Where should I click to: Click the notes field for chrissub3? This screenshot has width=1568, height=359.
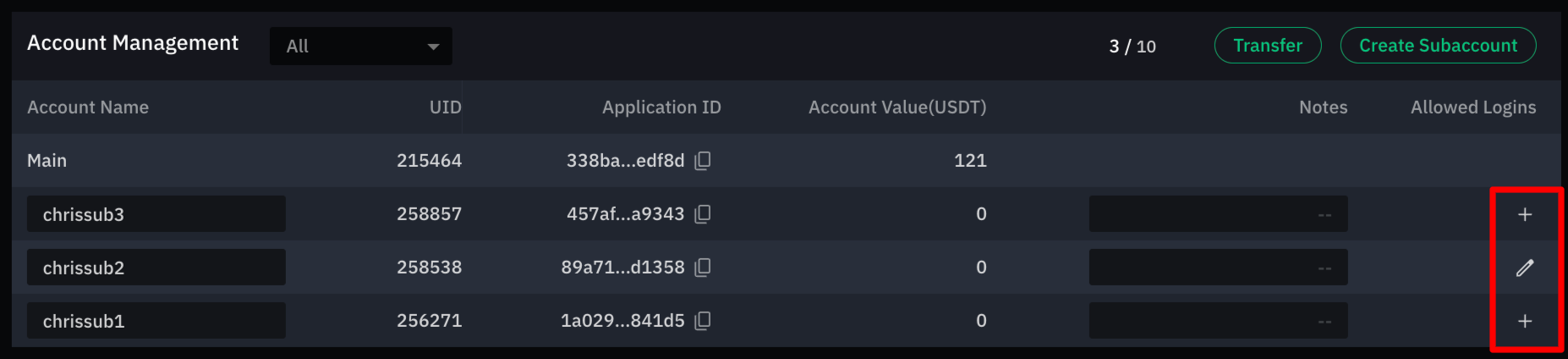[1219, 214]
